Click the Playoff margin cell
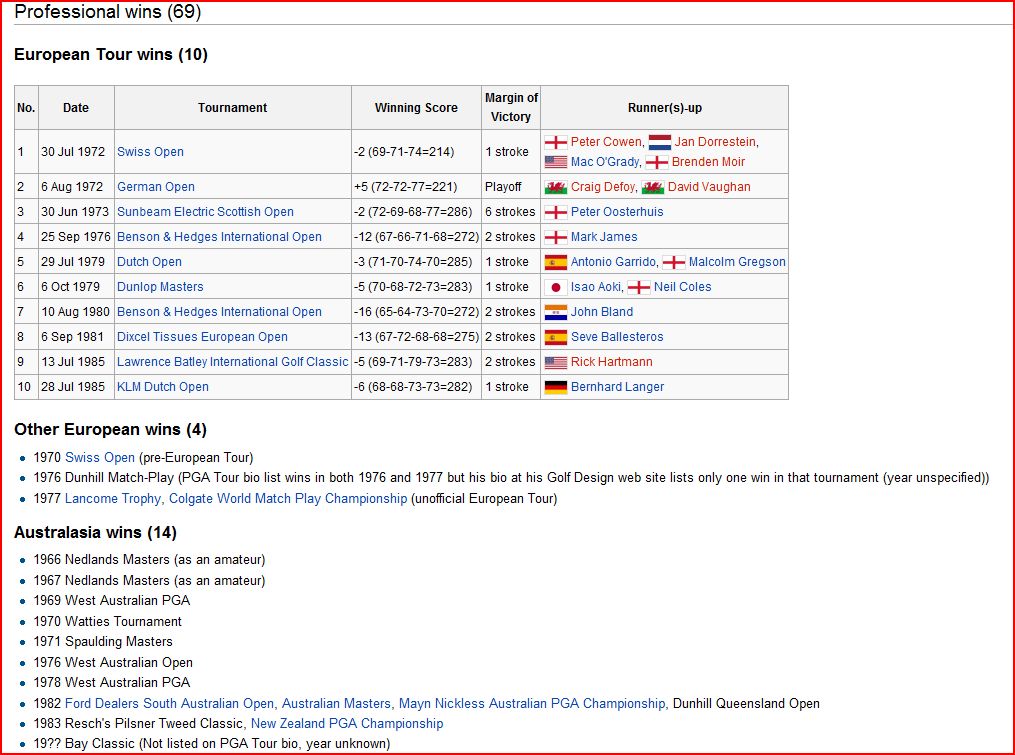 click(x=511, y=187)
